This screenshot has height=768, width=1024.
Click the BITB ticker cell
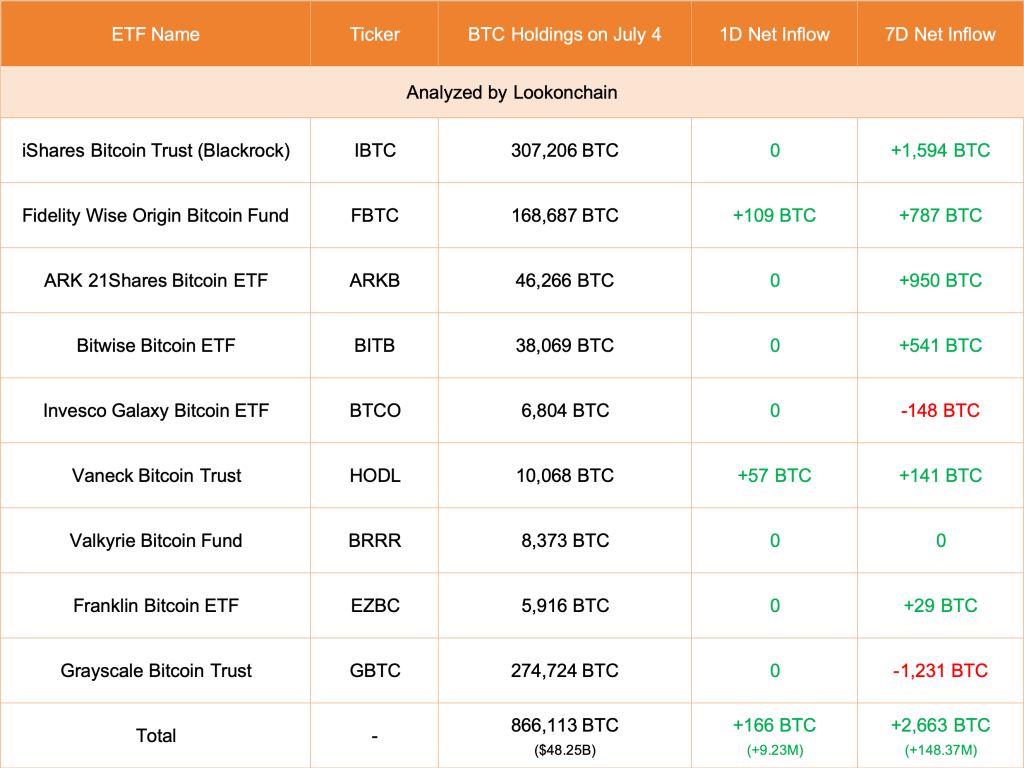(375, 346)
